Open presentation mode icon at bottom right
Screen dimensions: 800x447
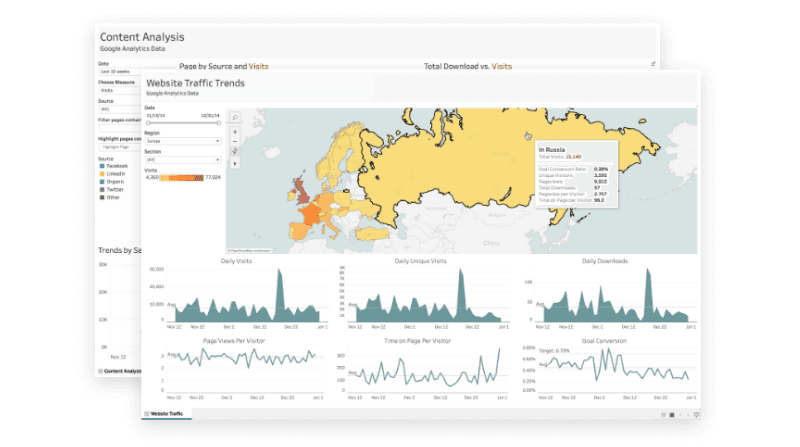click(x=696, y=414)
